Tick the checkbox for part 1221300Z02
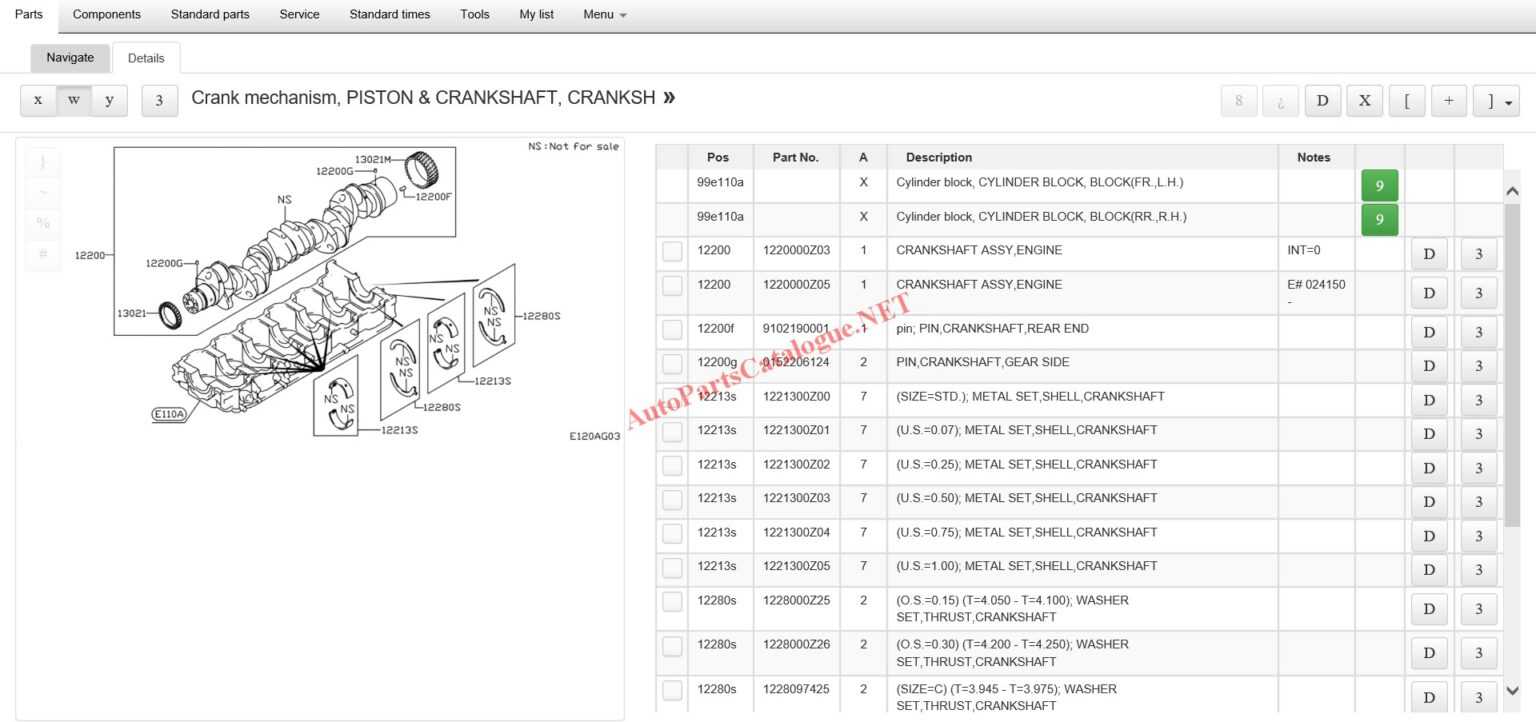 [672, 466]
